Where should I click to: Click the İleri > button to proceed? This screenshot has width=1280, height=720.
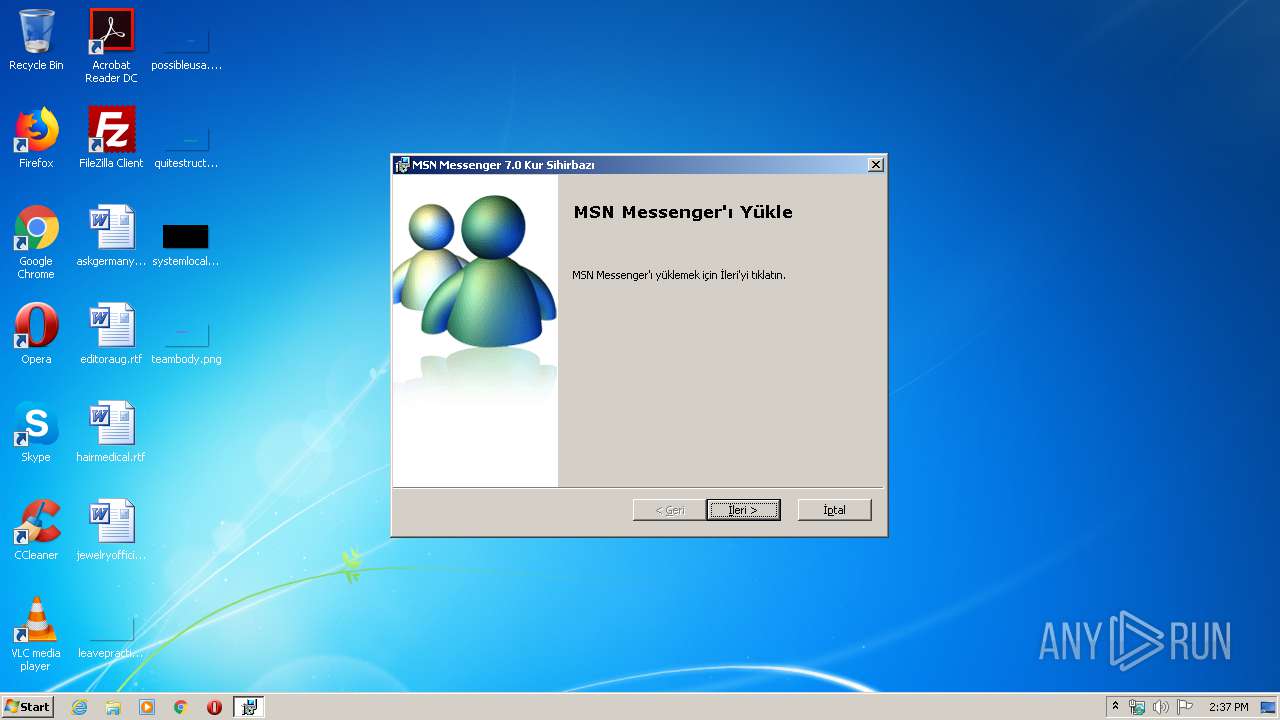(743, 510)
